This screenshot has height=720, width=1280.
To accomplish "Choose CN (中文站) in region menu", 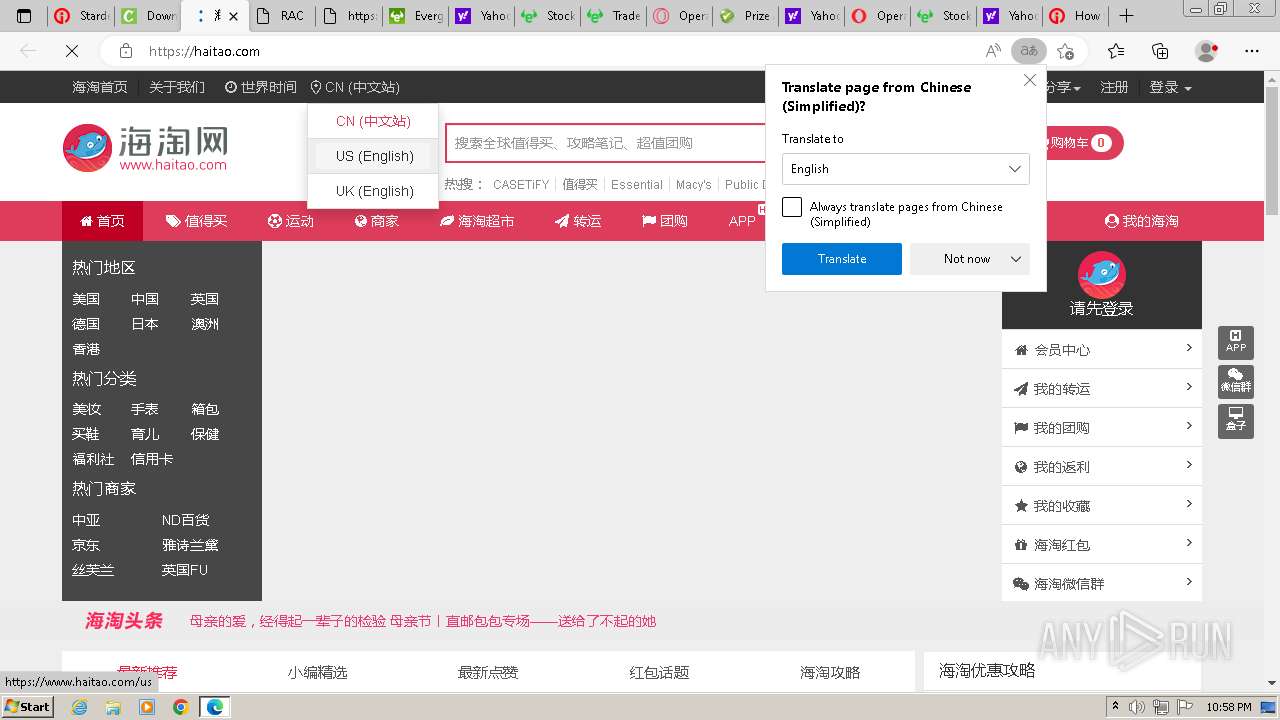I will click(x=373, y=121).
